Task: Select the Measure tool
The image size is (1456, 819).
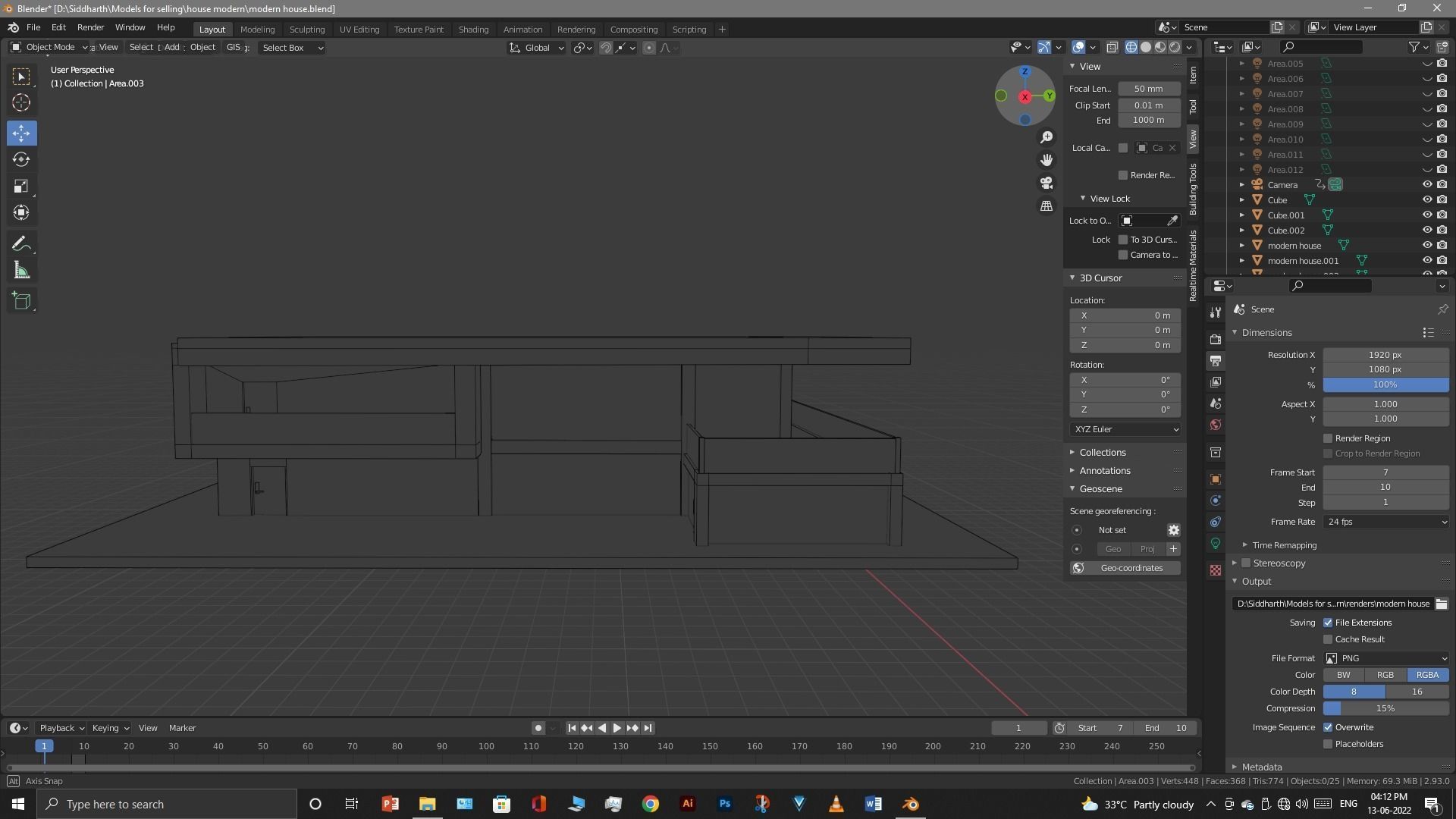Action: pos(21,271)
